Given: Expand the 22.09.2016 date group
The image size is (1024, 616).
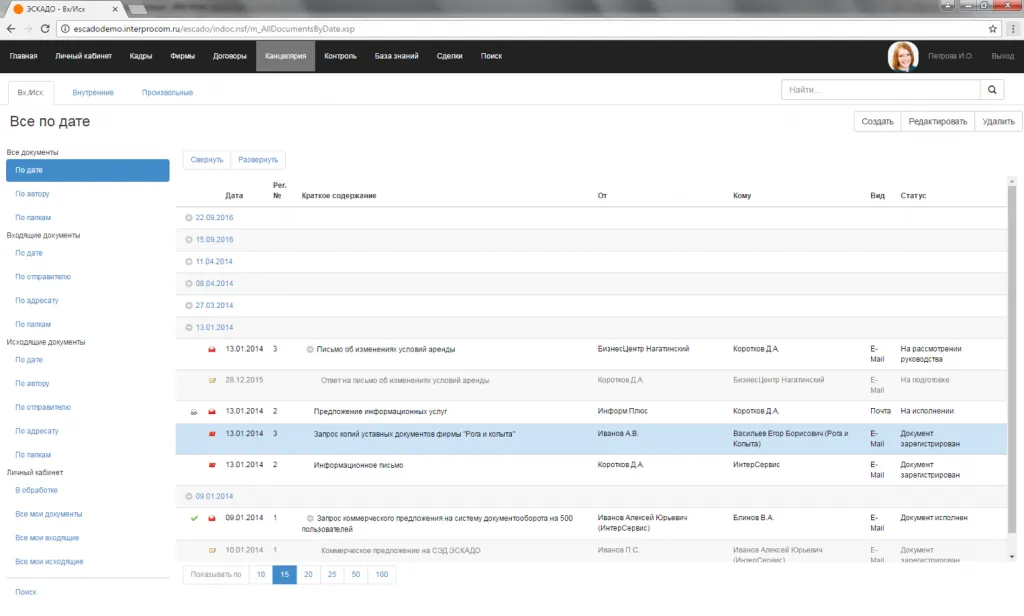Looking at the screenshot, I should pyautogui.click(x=190, y=217).
